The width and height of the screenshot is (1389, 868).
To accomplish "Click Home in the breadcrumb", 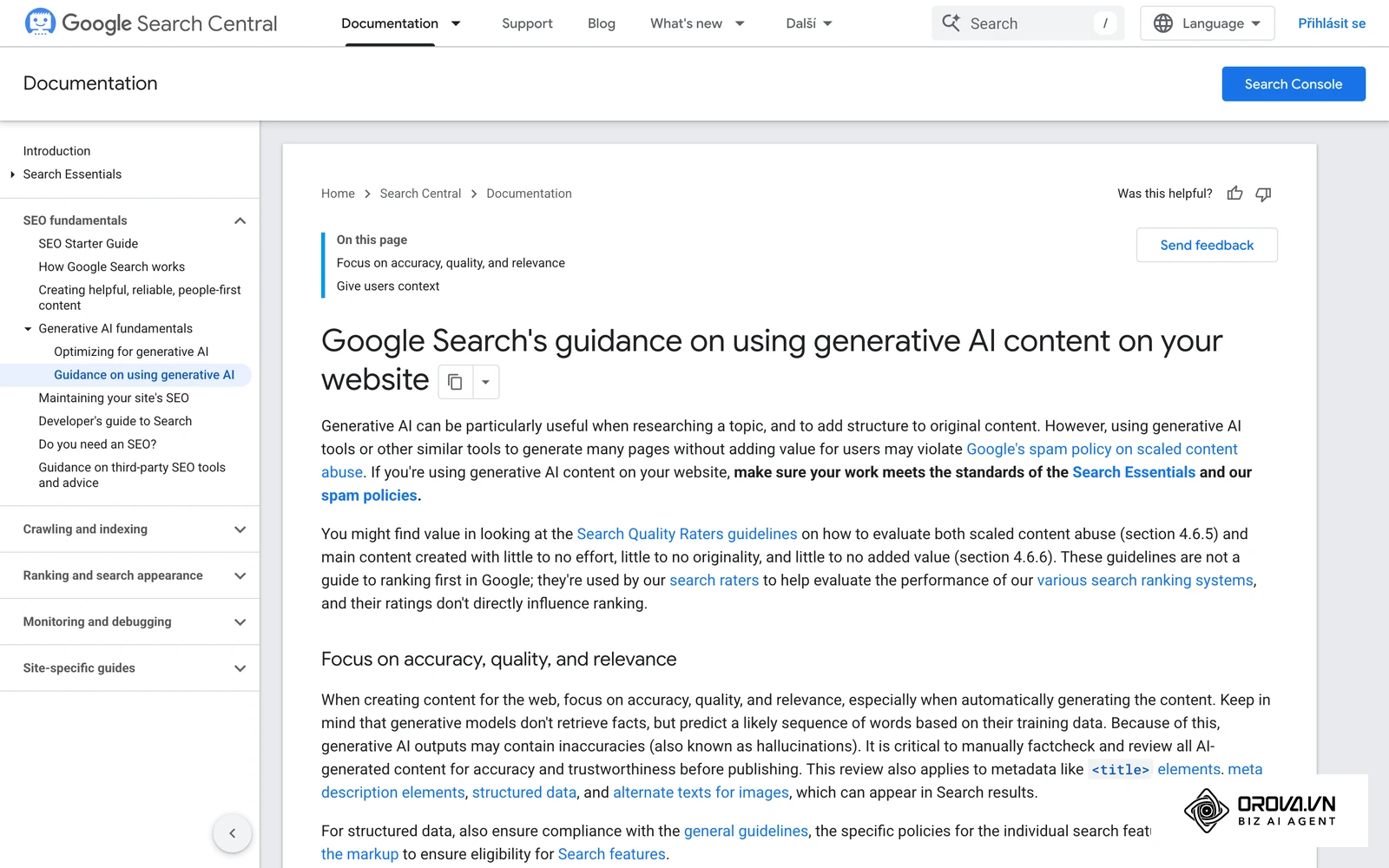I will point(338,194).
